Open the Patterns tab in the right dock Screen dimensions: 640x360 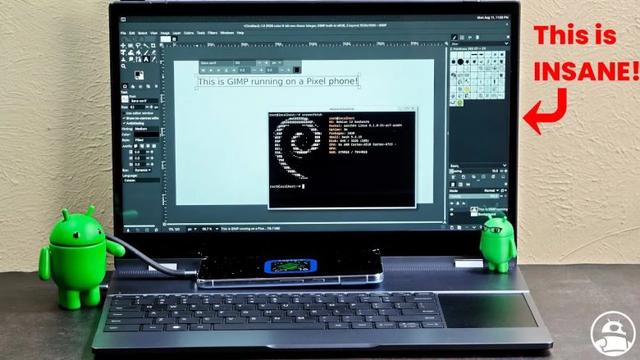pyautogui.click(x=462, y=37)
